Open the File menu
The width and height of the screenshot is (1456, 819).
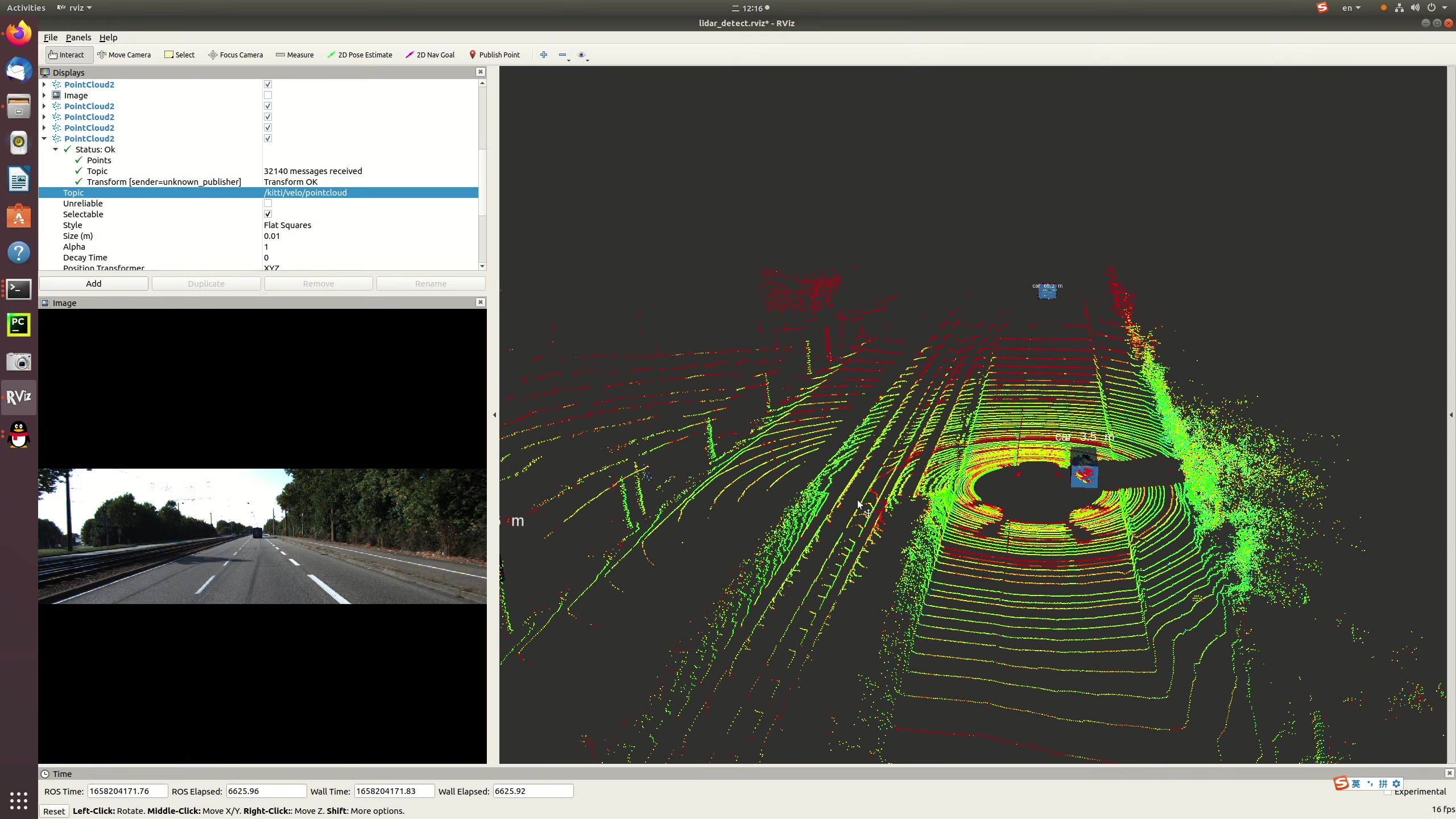50,38
